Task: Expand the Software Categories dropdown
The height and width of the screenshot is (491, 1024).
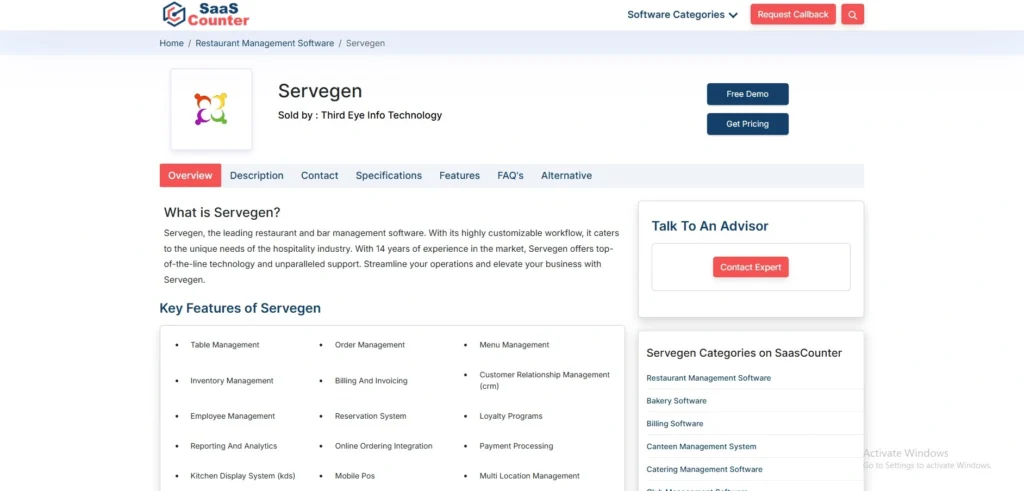Action: [682, 14]
